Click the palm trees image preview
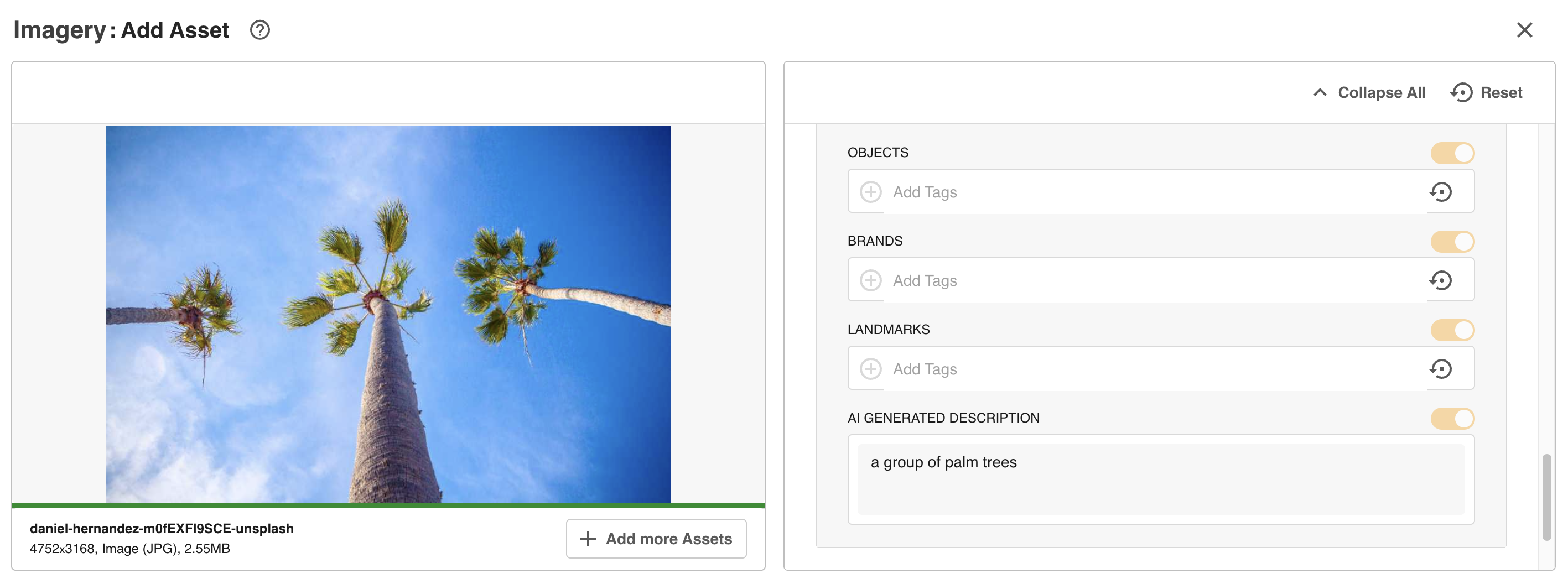 388,314
